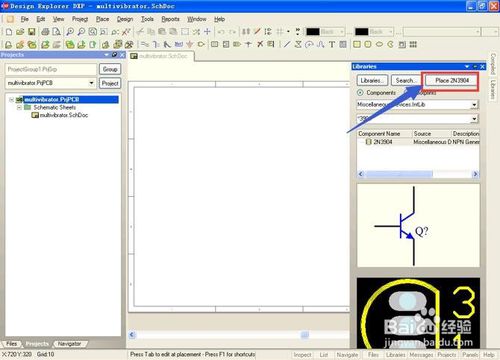
Task: Click the Save icon in toolbar
Action: click(32, 32)
